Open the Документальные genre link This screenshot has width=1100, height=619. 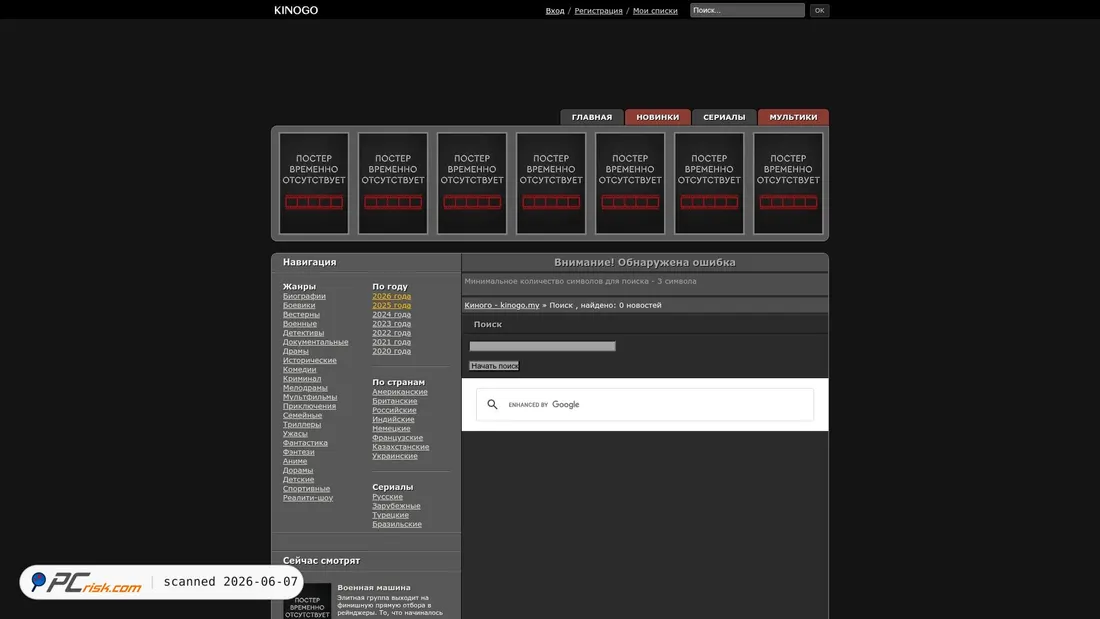click(x=315, y=342)
